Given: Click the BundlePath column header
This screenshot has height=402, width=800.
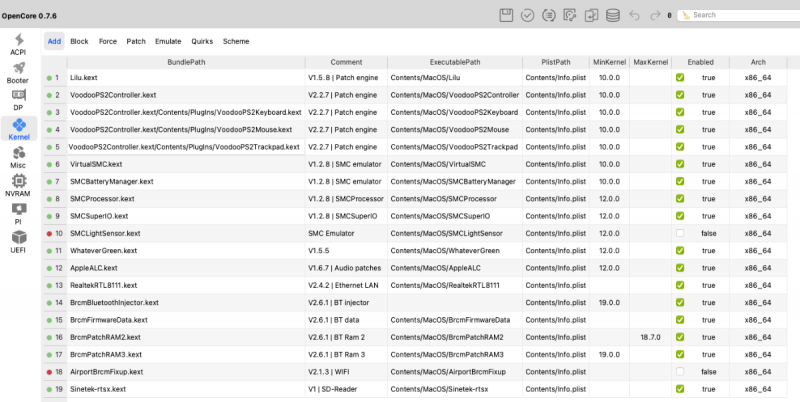Looking at the screenshot, I should [186, 62].
